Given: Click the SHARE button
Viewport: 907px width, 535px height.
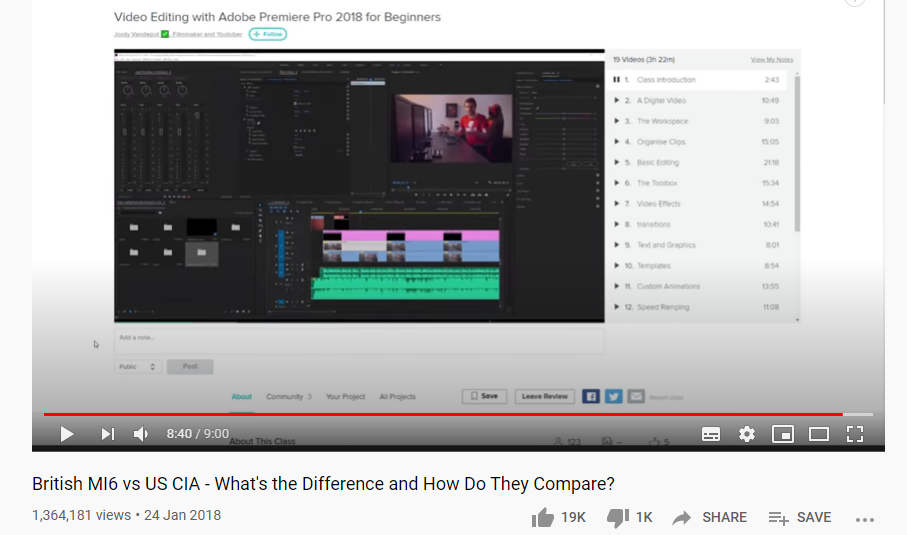Looking at the screenshot, I should pyautogui.click(x=710, y=517).
